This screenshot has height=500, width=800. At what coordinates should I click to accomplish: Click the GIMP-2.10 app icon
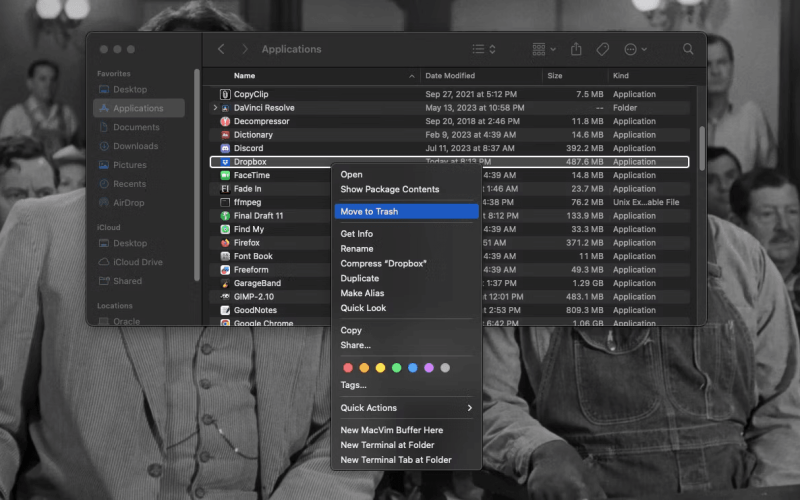[225, 296]
